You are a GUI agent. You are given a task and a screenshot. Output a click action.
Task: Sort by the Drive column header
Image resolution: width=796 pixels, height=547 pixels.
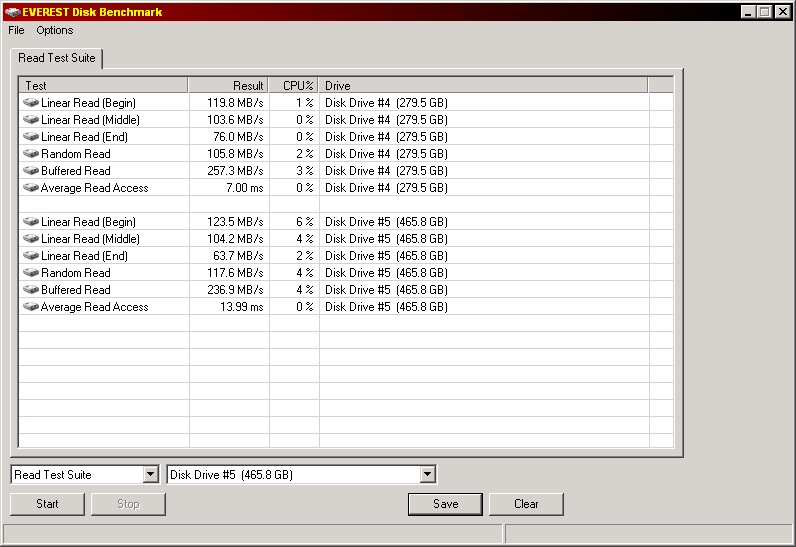(x=483, y=85)
